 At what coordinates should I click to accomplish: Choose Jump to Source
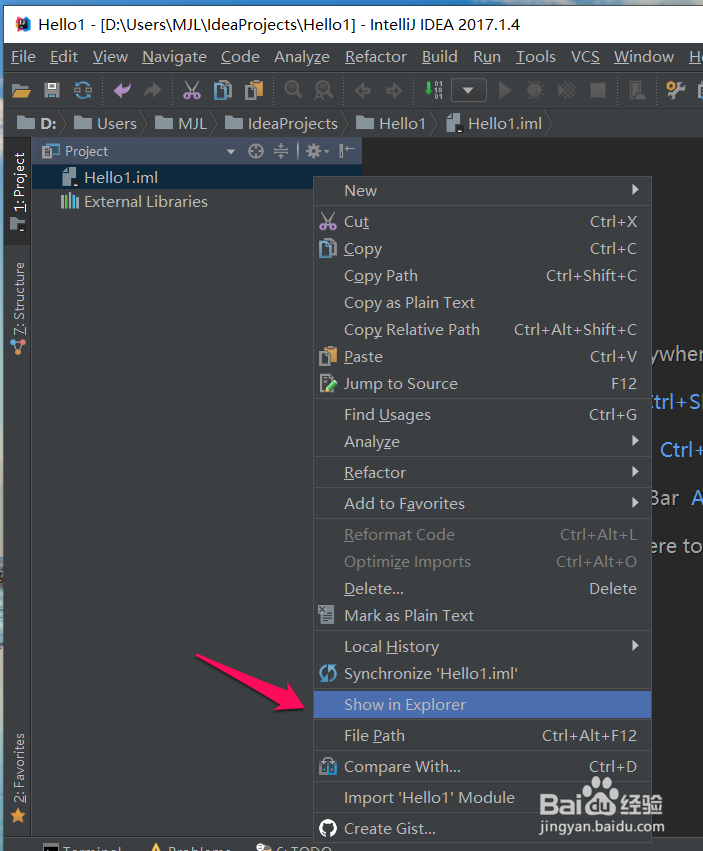(482, 384)
